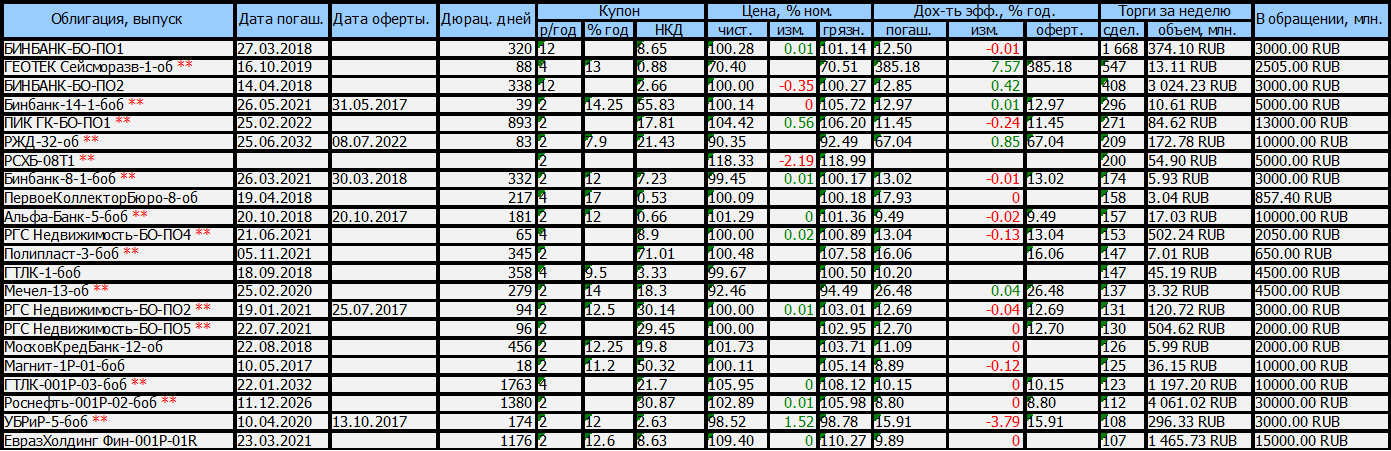The image size is (1391, 451).
Task: Click red asterisks after ПИК ГК-БО-ПО1
Action: point(123,122)
